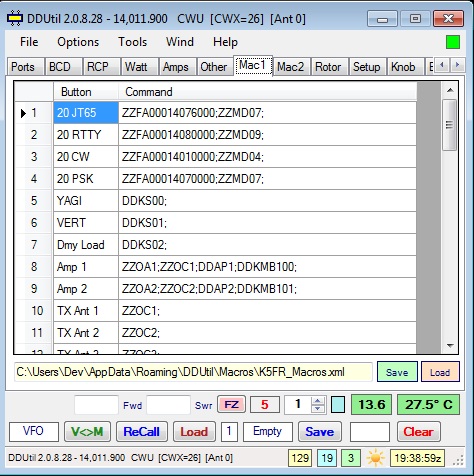Click the 19:38:59z clock display
This screenshot has width=474, height=476.
click(x=418, y=458)
